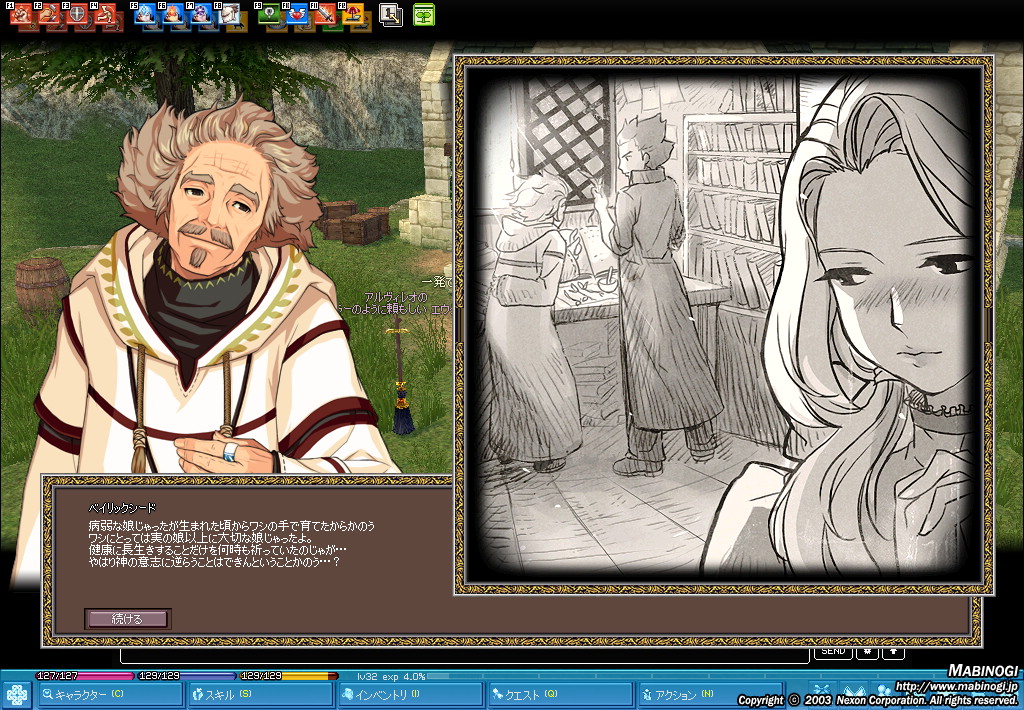Image resolution: width=1024 pixels, height=710 pixels.
Task: Open the スキル (S) tab
Action: tap(261, 694)
